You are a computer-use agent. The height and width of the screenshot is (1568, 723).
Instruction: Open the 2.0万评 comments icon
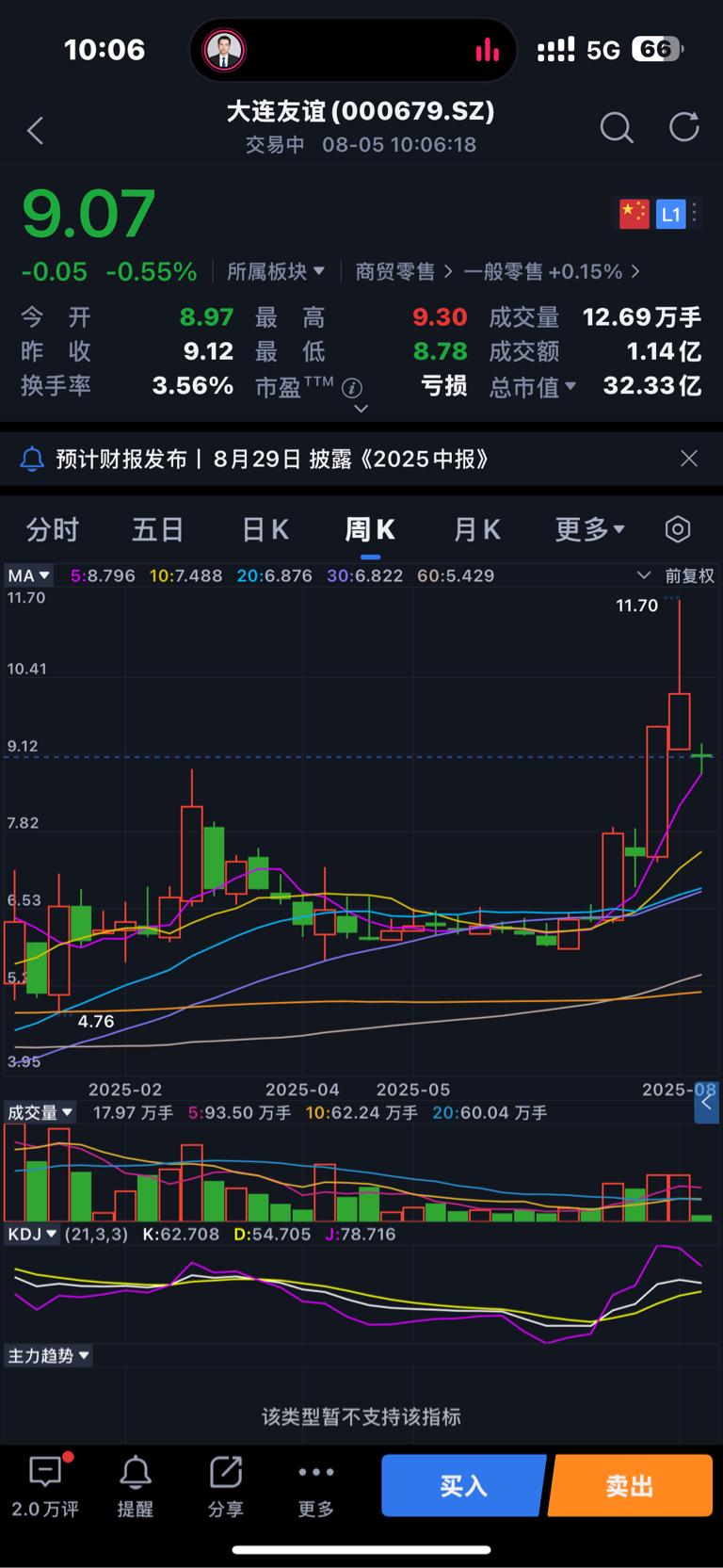click(45, 1472)
